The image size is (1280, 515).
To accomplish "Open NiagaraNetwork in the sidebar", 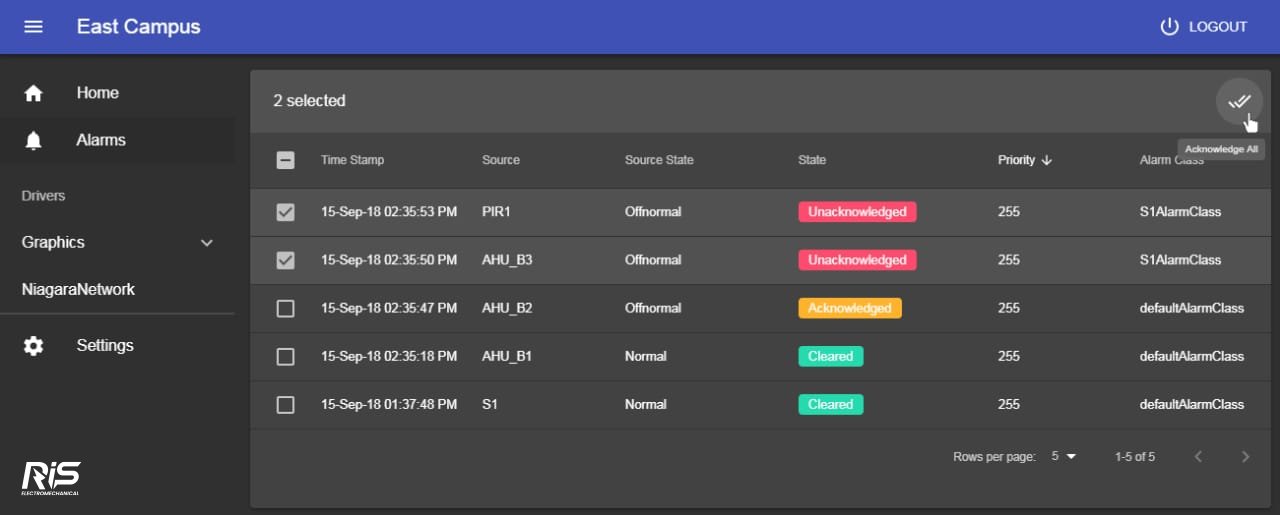I will [78, 290].
